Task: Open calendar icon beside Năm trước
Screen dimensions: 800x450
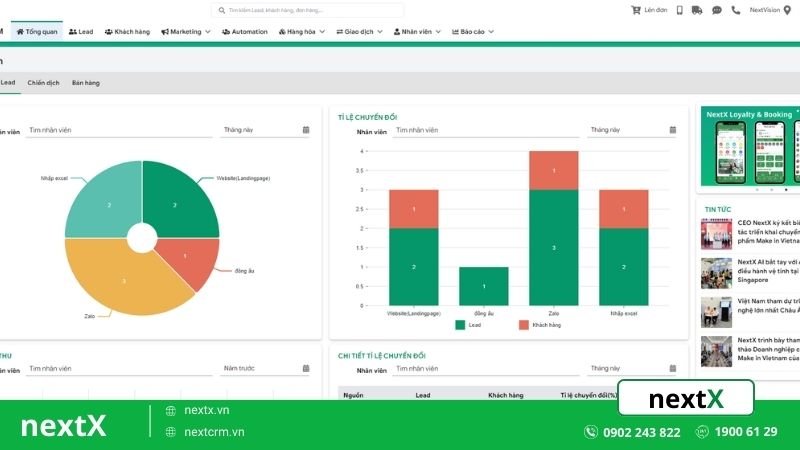Action: [x=306, y=368]
